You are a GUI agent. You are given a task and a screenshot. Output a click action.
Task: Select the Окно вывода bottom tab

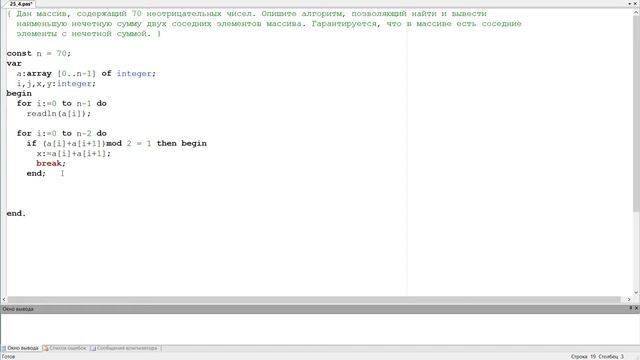coord(20,348)
